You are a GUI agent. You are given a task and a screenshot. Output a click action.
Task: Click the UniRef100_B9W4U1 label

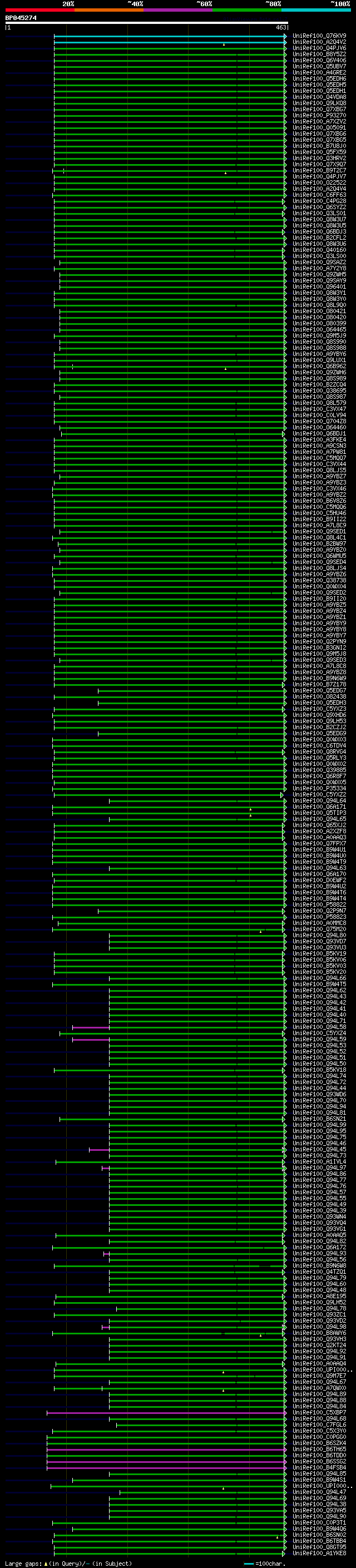(319, 849)
